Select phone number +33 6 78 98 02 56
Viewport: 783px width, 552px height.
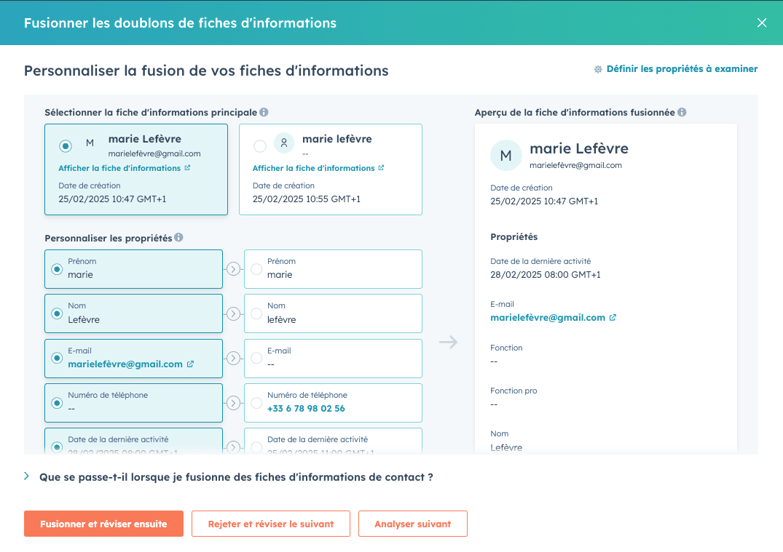coord(257,403)
